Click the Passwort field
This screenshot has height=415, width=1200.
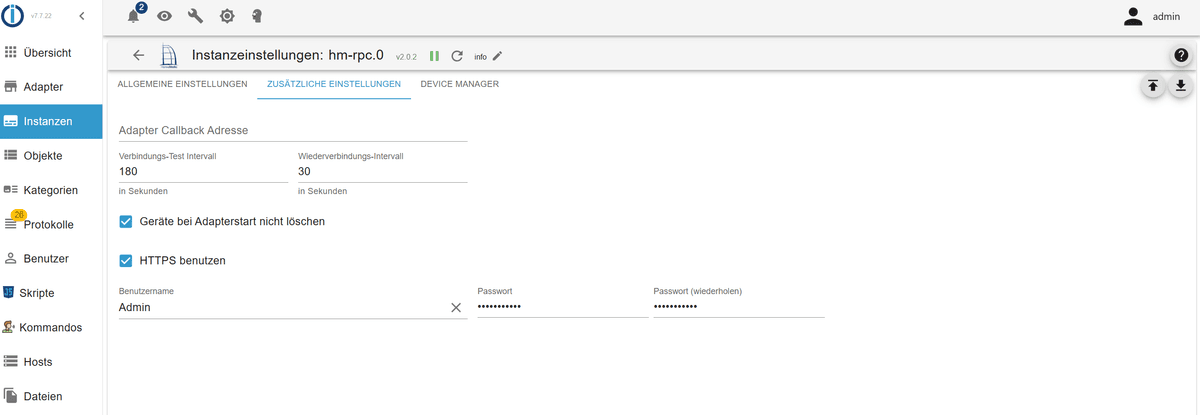coord(563,306)
